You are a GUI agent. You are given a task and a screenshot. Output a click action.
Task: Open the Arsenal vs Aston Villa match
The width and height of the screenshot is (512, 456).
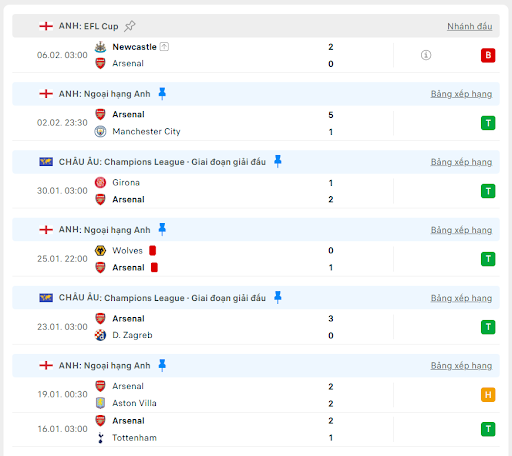[x=256, y=395]
